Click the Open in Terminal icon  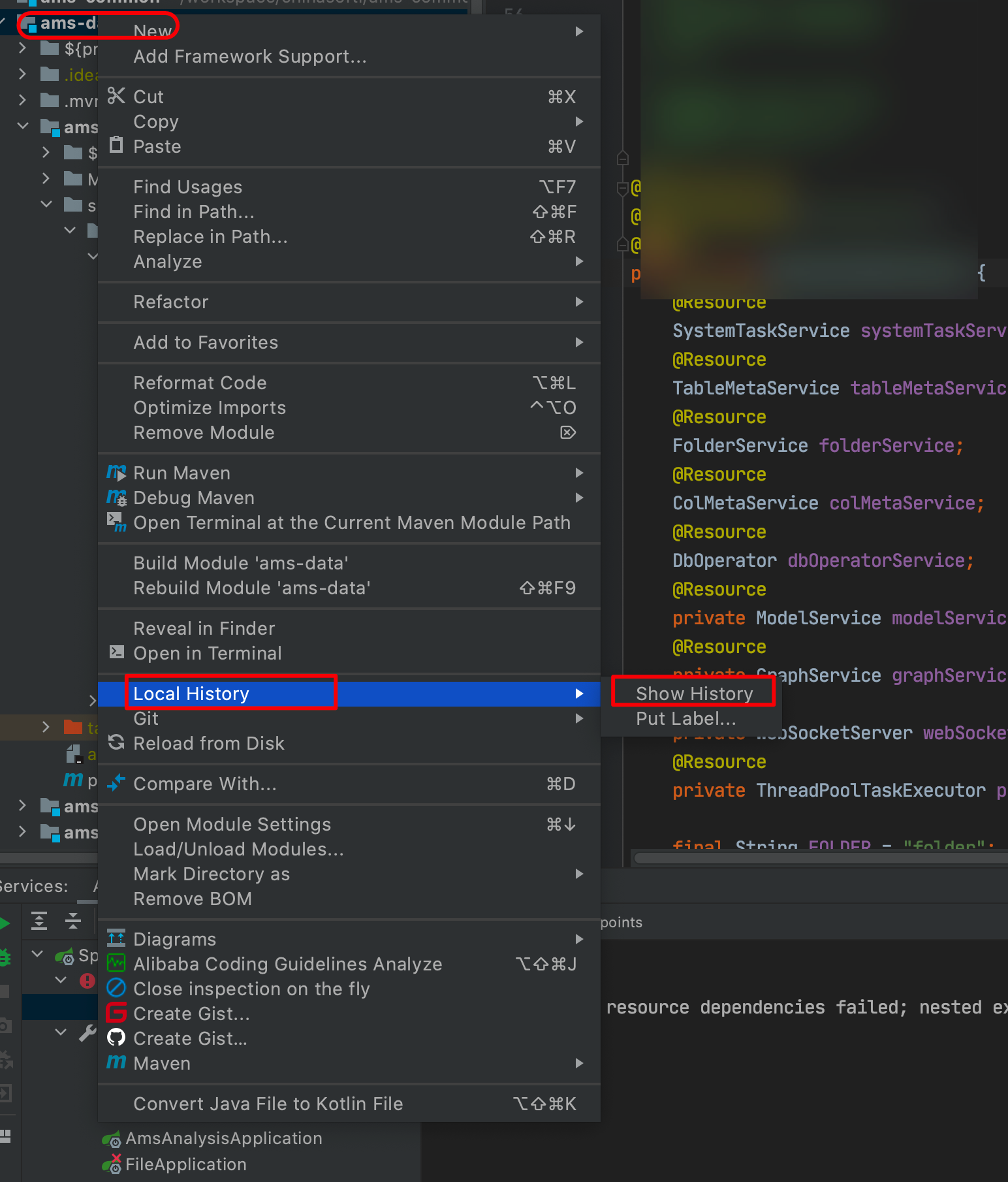point(116,652)
